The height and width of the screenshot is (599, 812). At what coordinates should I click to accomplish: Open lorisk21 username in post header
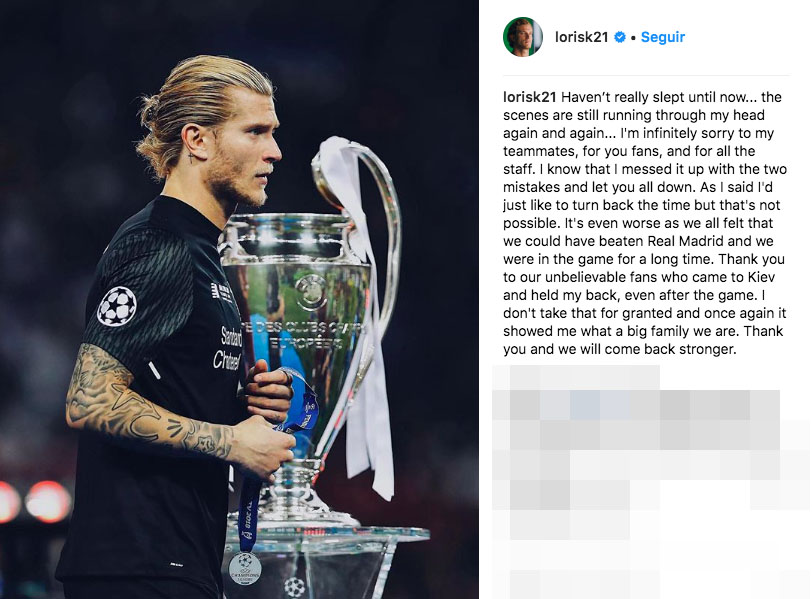581,37
